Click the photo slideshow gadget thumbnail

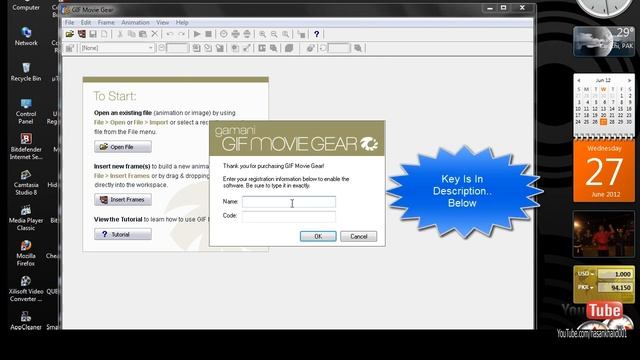(x=604, y=234)
